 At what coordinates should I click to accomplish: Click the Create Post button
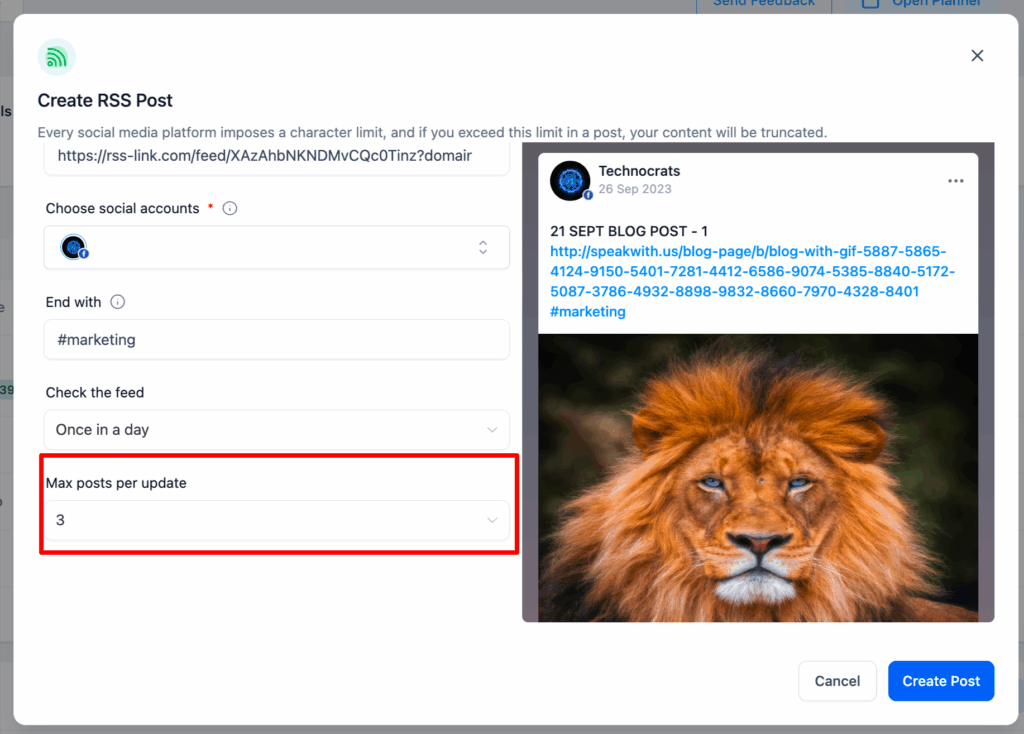pos(941,681)
